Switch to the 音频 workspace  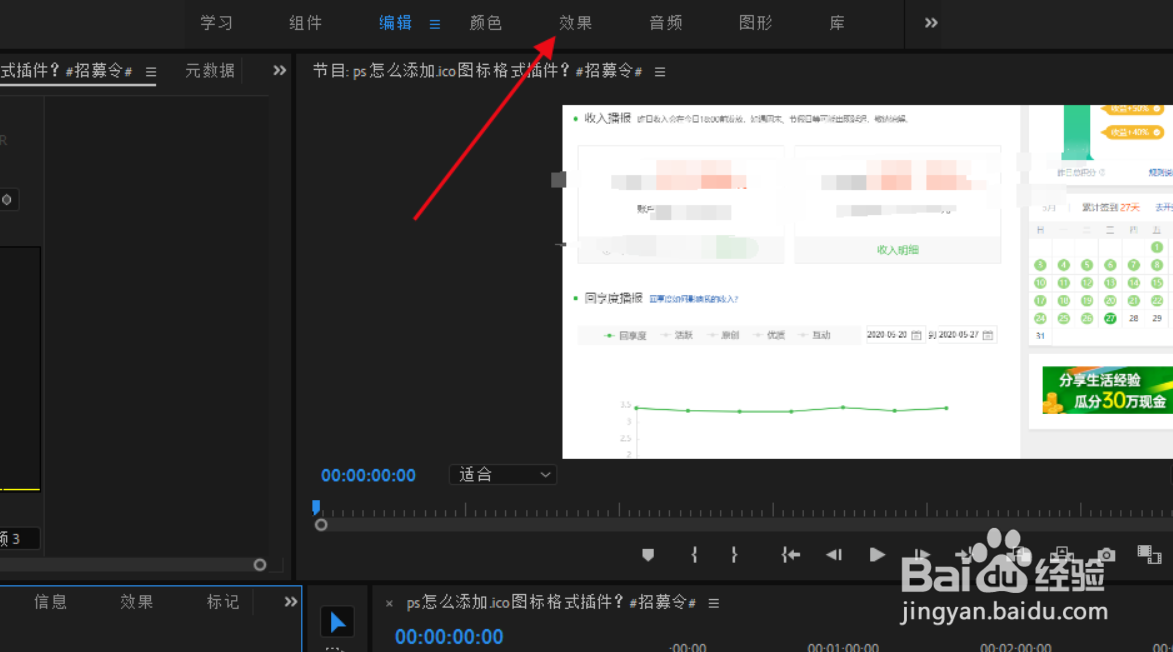tap(665, 22)
